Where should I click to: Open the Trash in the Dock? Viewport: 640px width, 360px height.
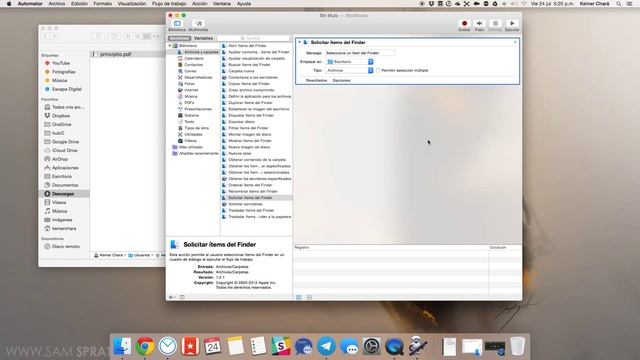518,347
